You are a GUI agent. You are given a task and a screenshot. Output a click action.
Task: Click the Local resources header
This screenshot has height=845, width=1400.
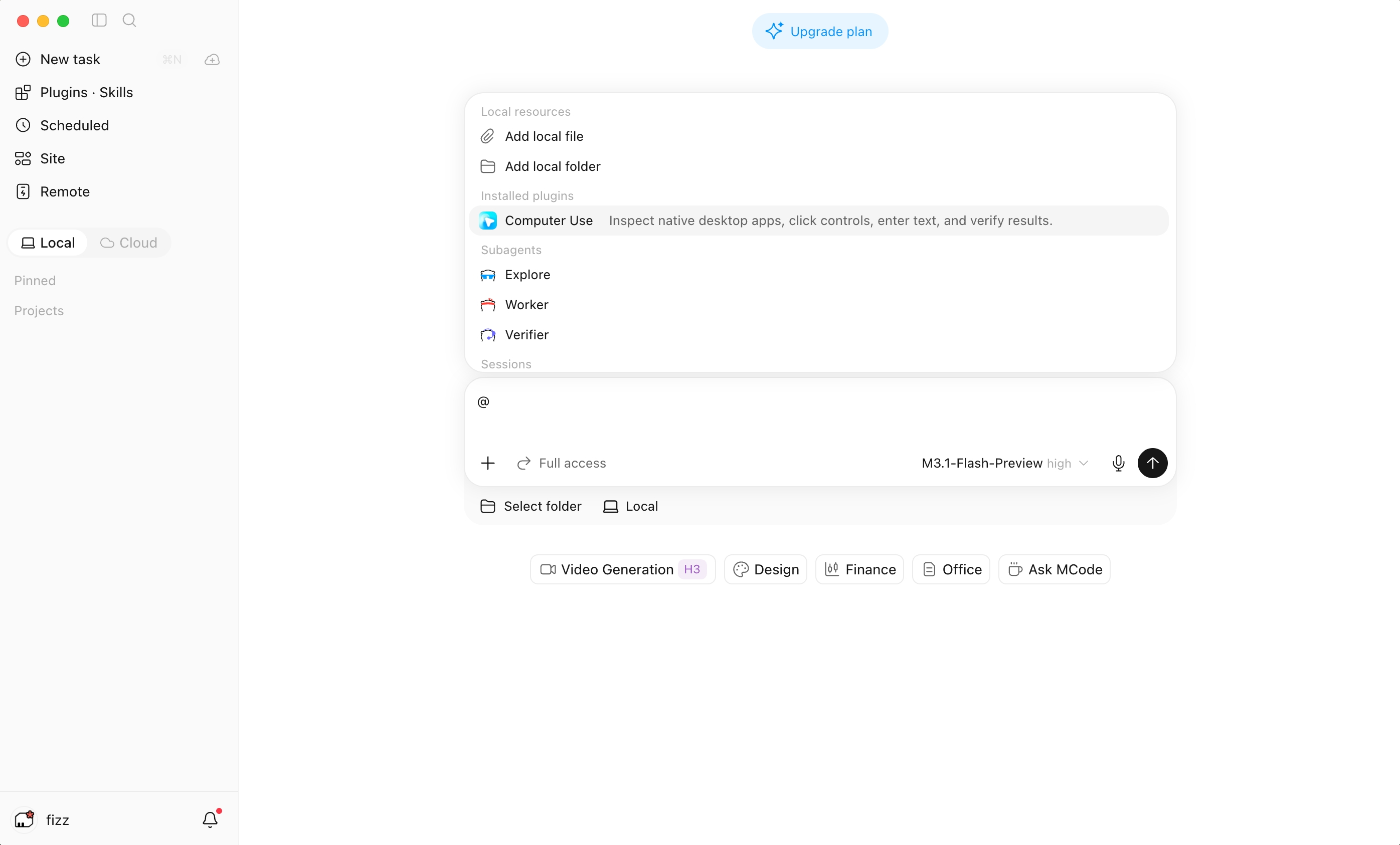(526, 111)
